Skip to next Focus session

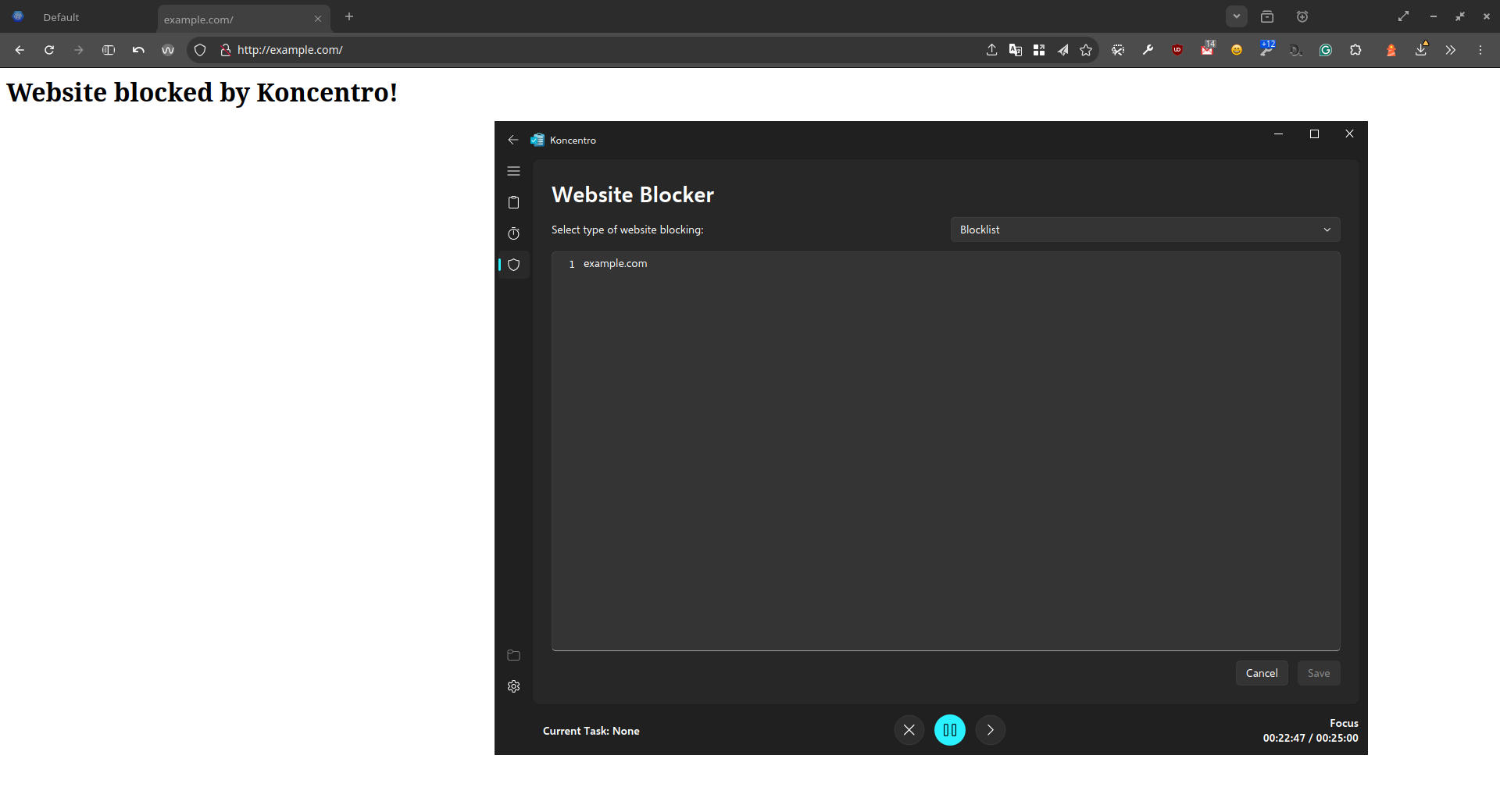pyautogui.click(x=990, y=730)
